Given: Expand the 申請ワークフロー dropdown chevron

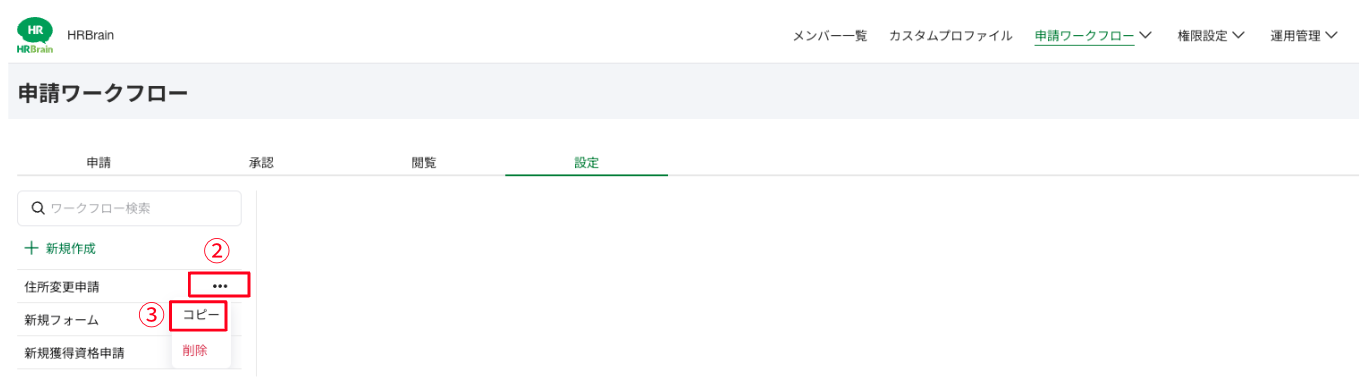Looking at the screenshot, I should pos(1145,35).
